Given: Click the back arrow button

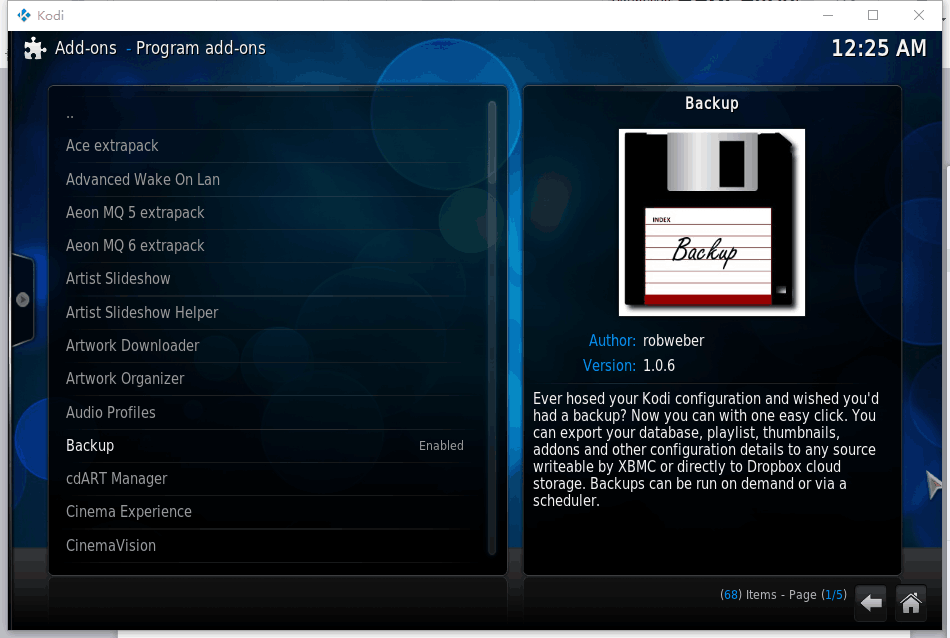Looking at the screenshot, I should (871, 603).
